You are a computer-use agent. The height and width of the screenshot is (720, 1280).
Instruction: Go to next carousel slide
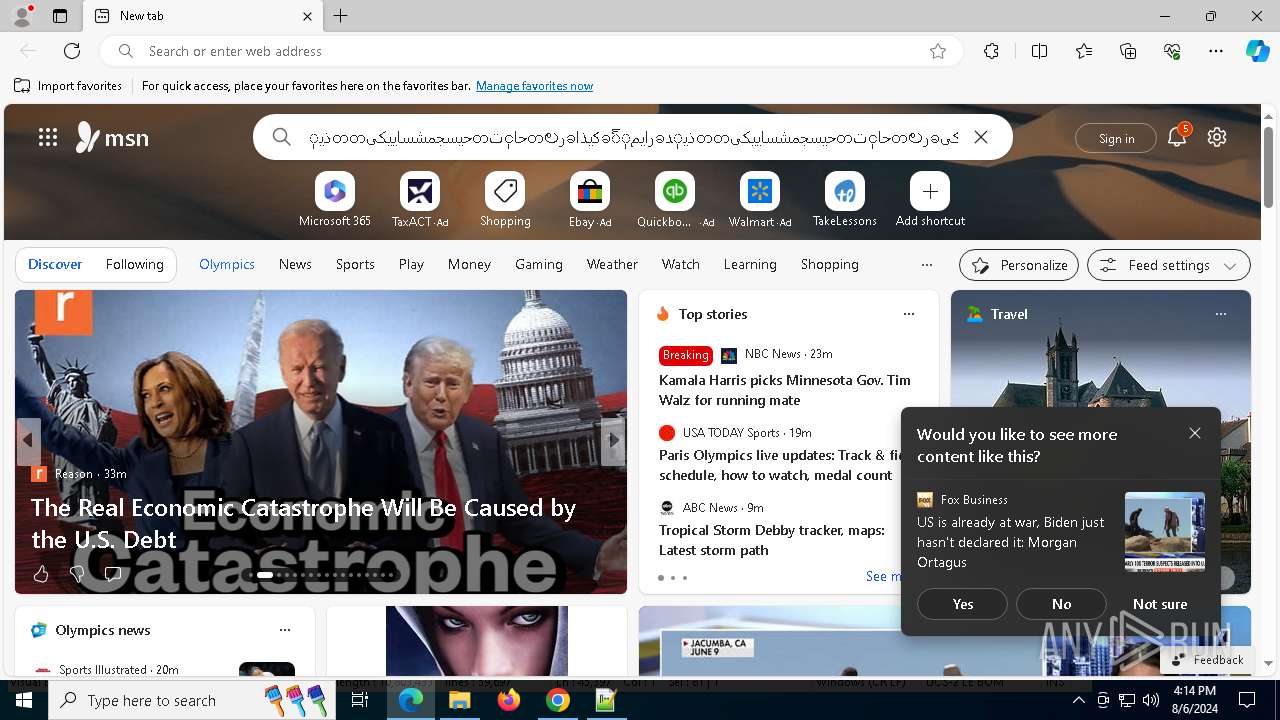614,440
